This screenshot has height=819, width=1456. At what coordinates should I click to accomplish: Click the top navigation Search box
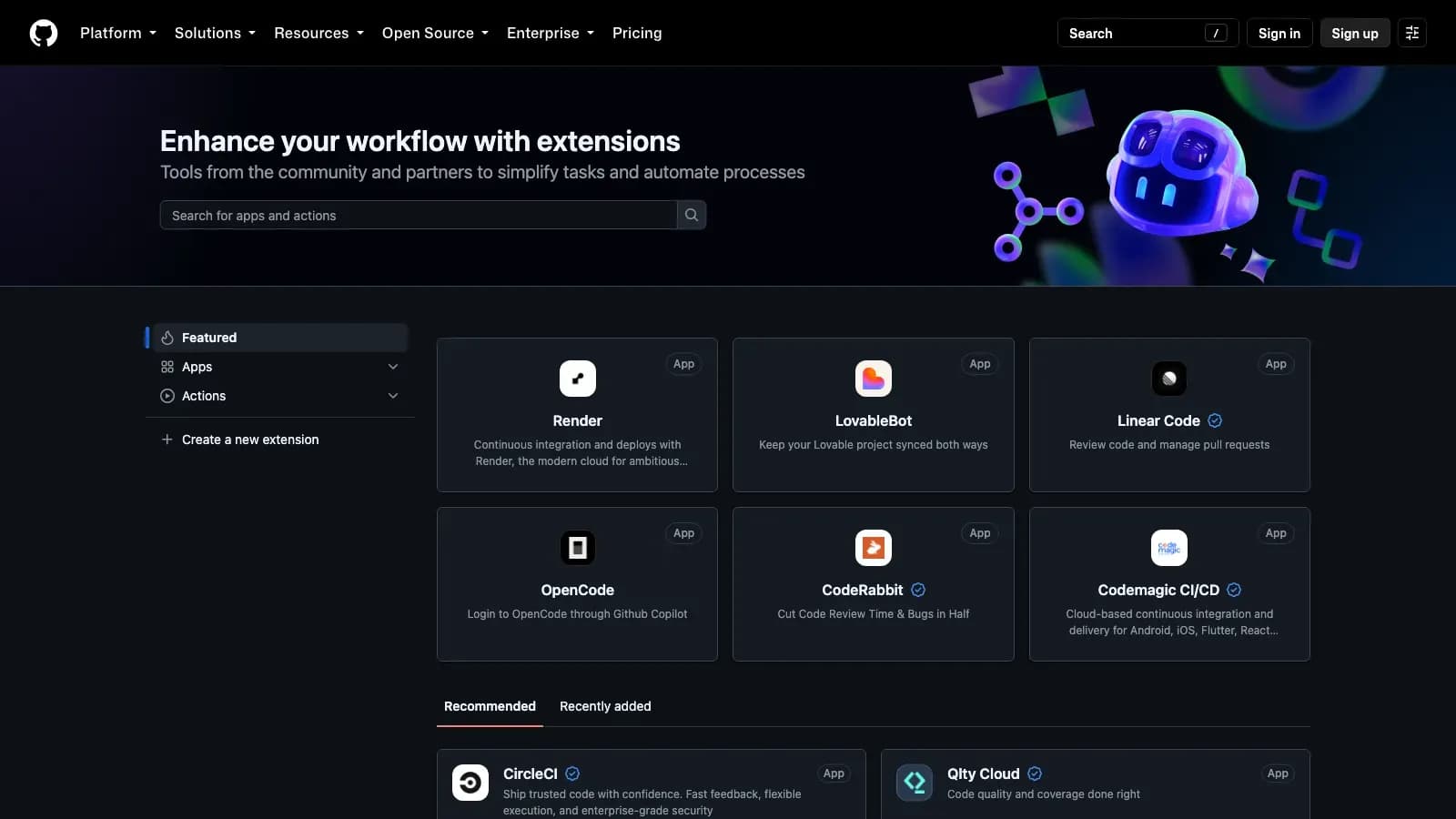[1148, 33]
